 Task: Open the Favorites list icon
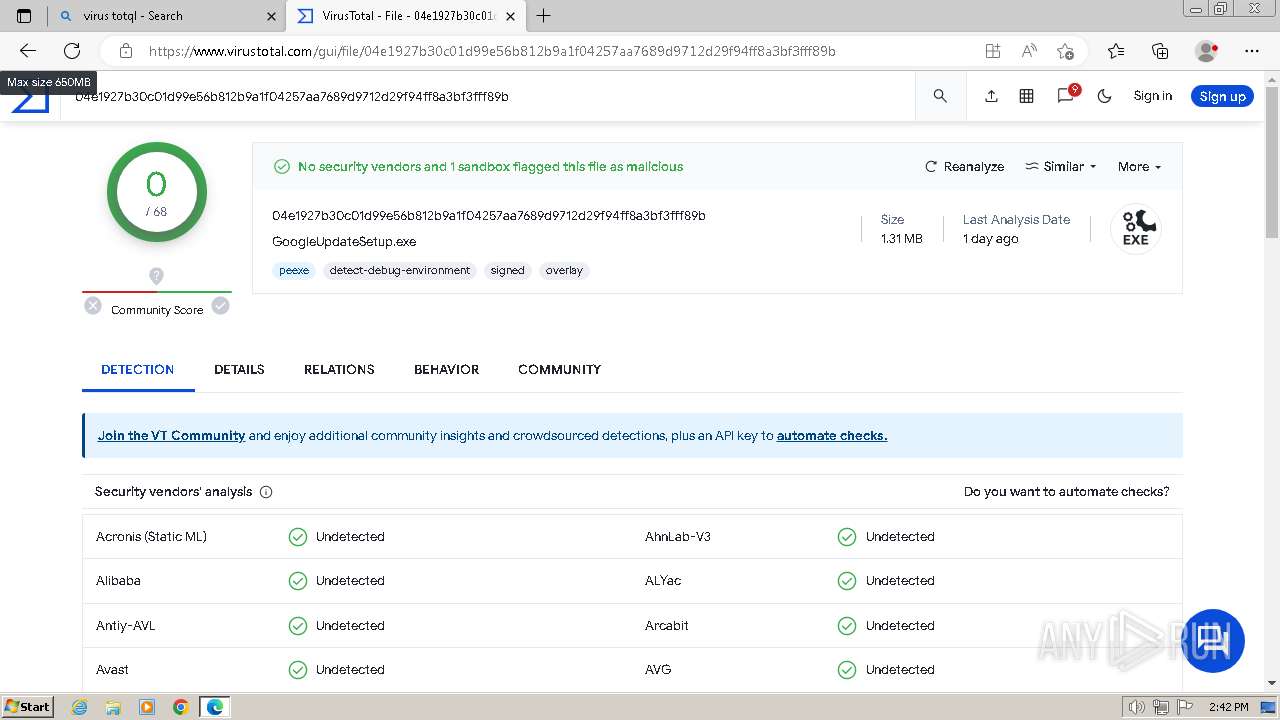click(1116, 51)
